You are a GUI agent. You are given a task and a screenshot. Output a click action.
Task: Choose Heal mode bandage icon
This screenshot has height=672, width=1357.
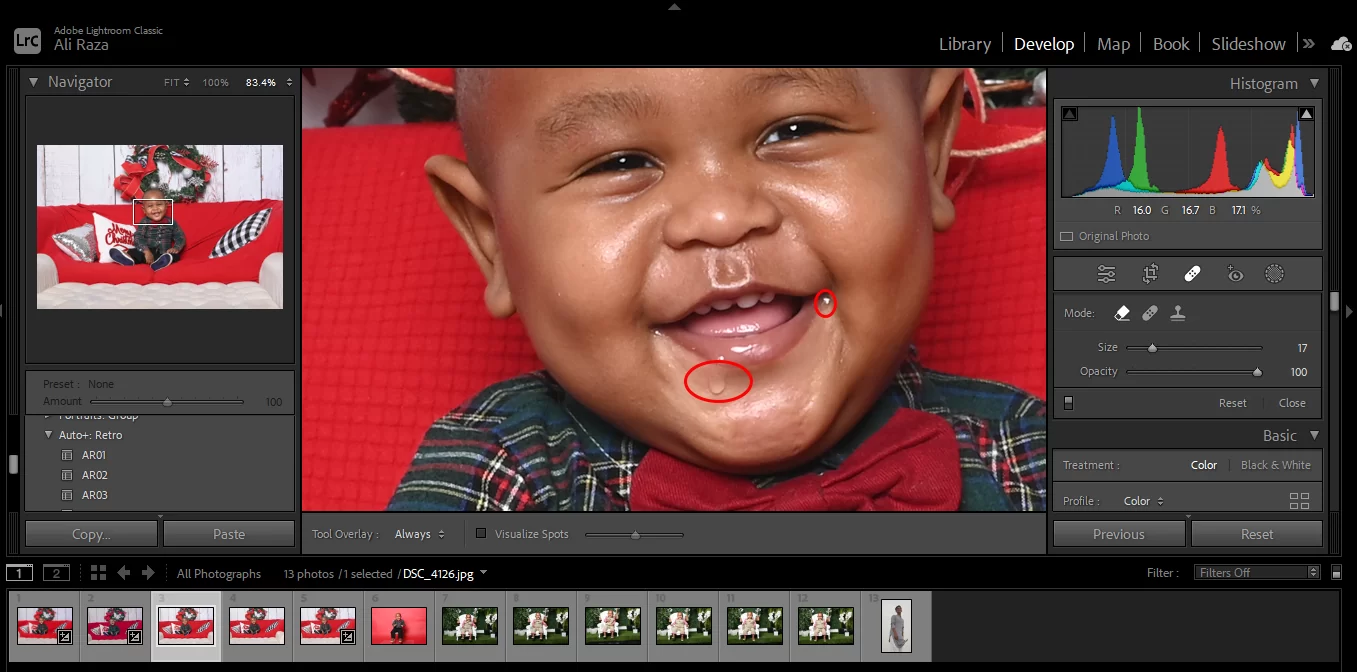click(x=1150, y=313)
